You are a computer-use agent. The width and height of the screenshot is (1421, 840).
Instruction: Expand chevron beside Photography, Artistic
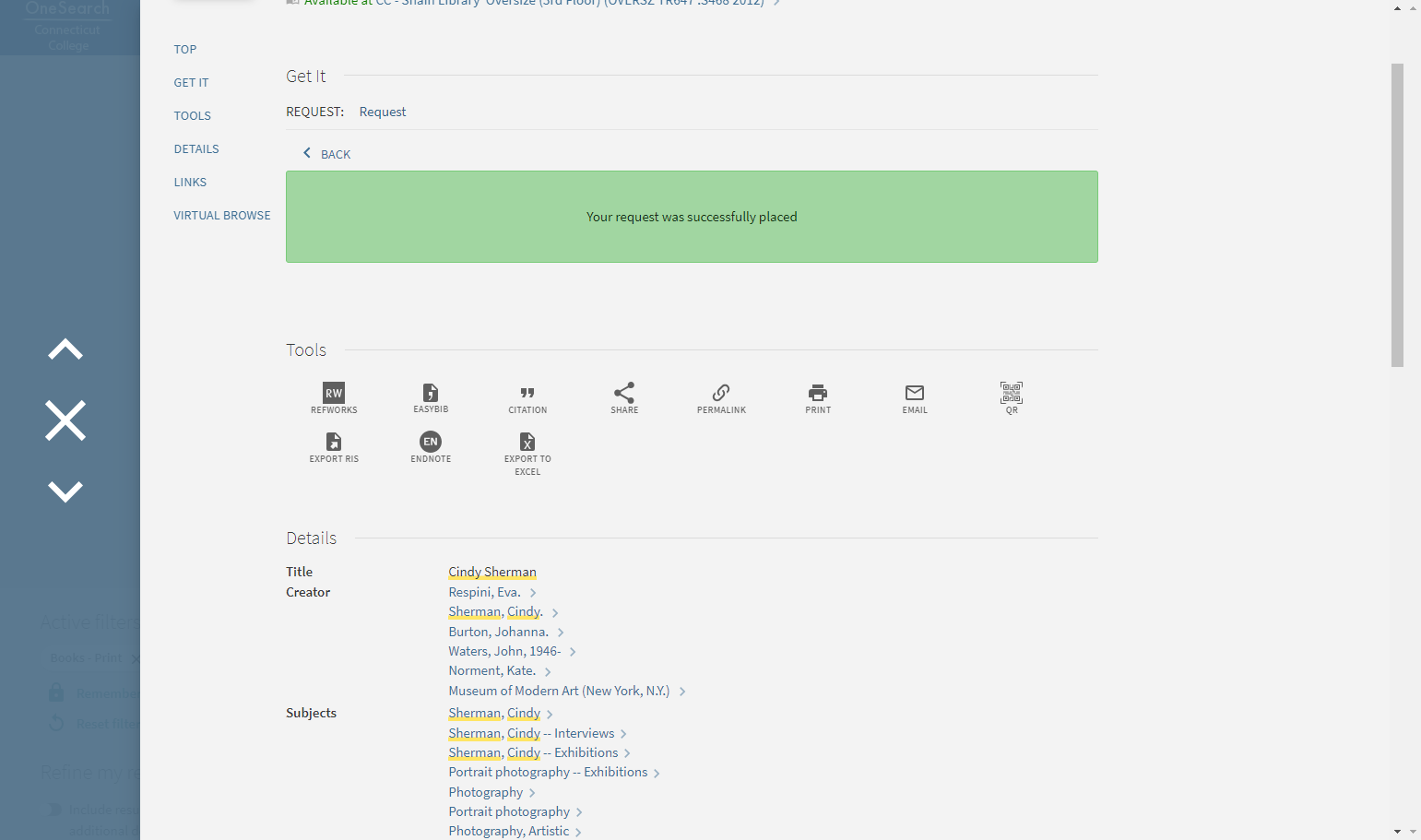click(578, 832)
